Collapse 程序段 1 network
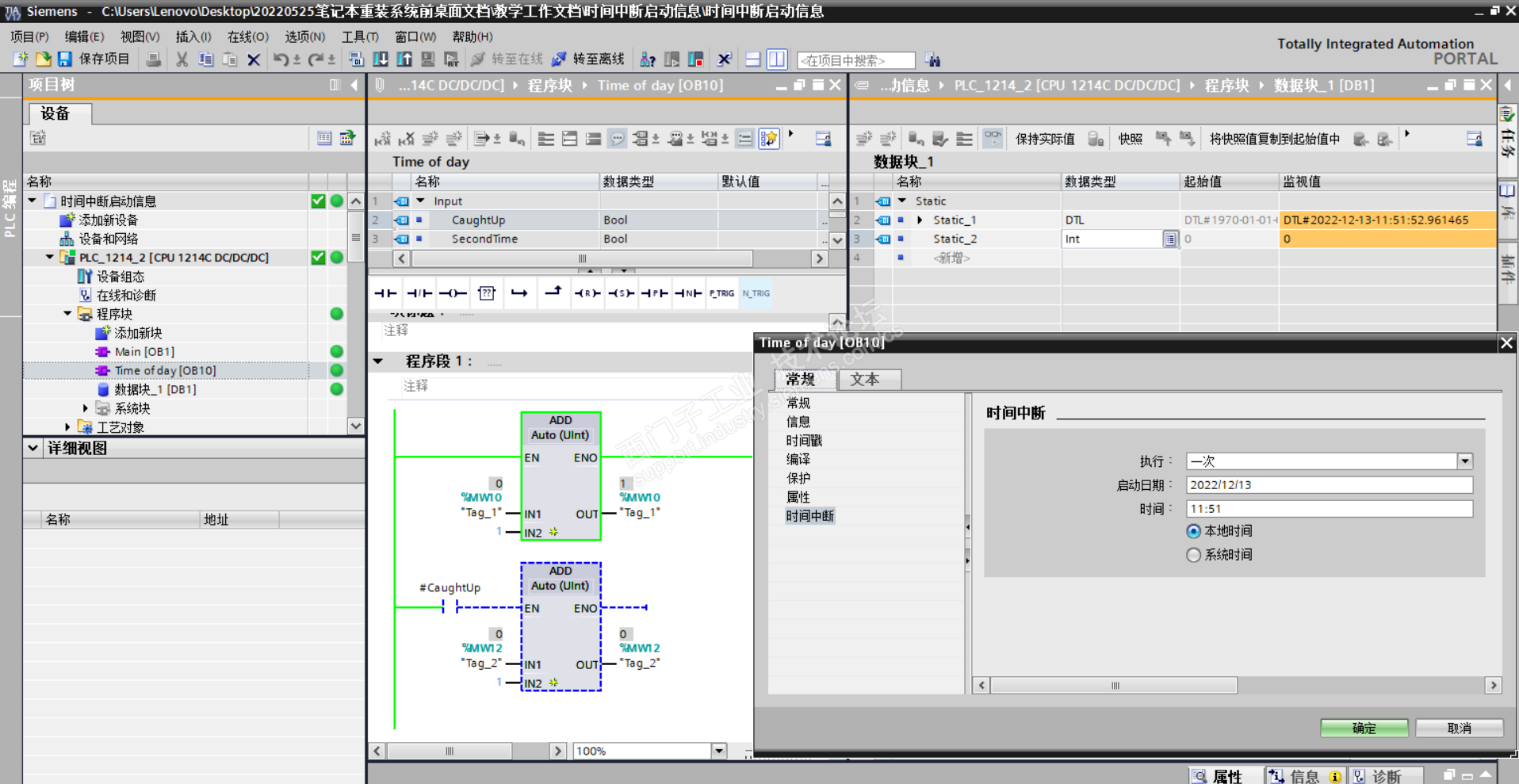Image resolution: width=1519 pixels, height=784 pixels. (x=378, y=361)
